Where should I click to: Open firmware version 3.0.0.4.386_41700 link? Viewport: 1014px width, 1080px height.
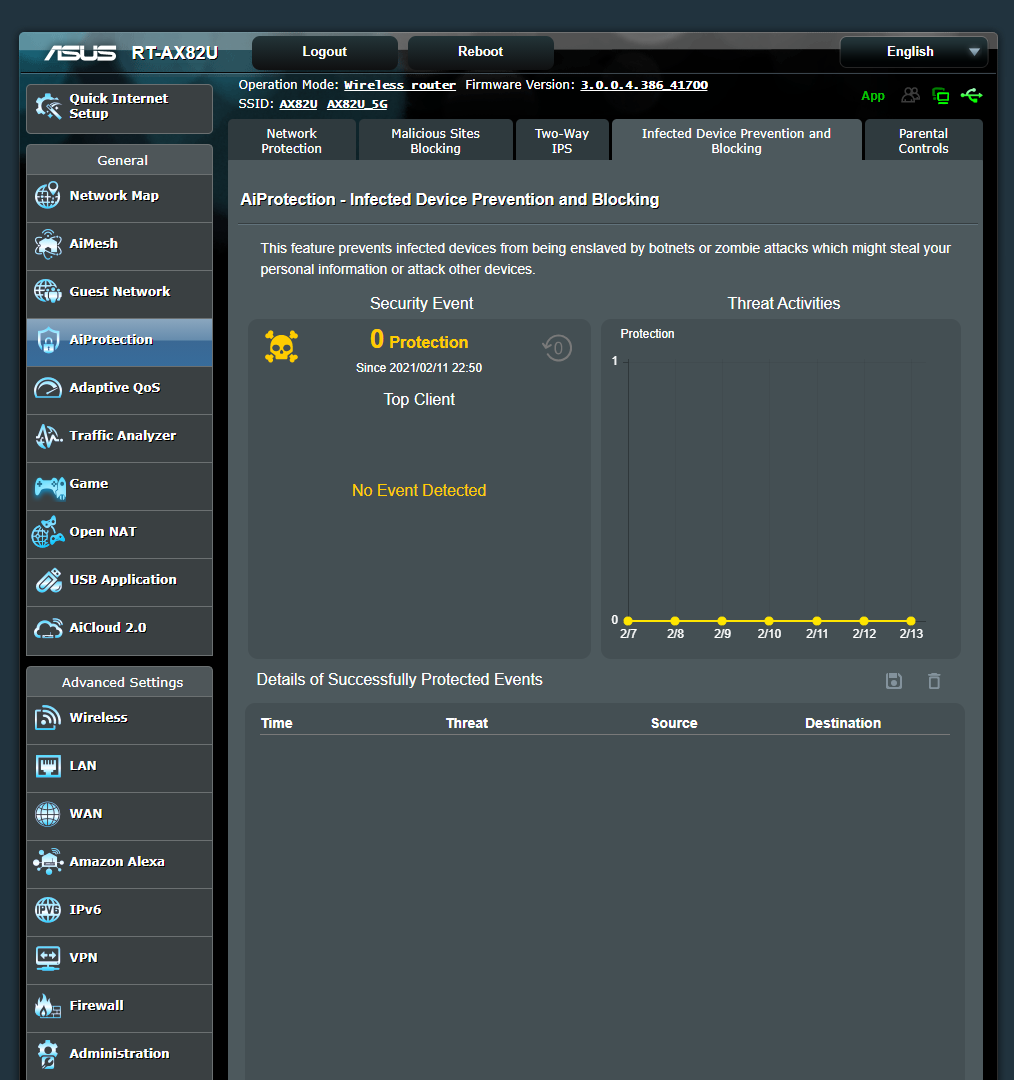tap(643, 85)
